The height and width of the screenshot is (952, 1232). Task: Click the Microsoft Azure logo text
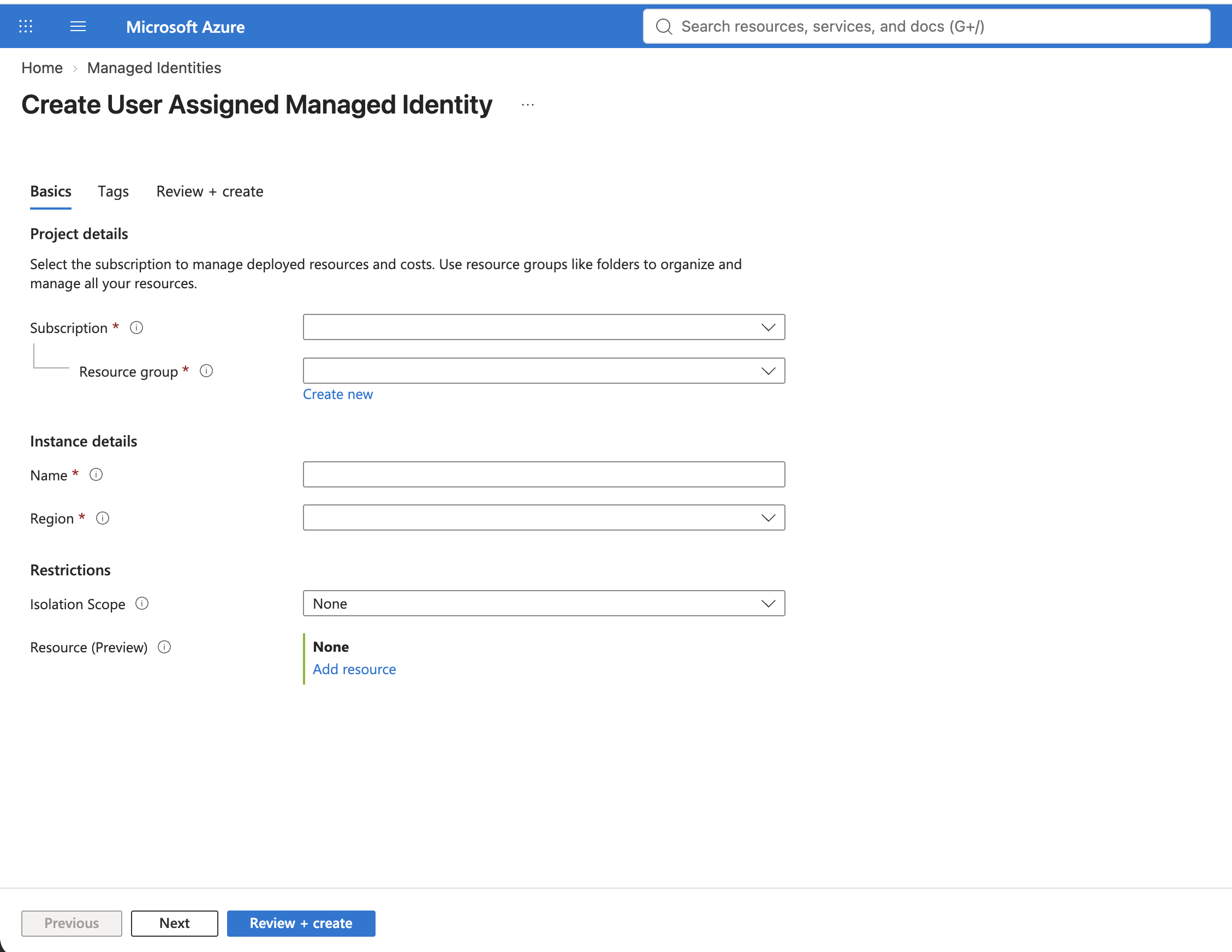click(185, 27)
